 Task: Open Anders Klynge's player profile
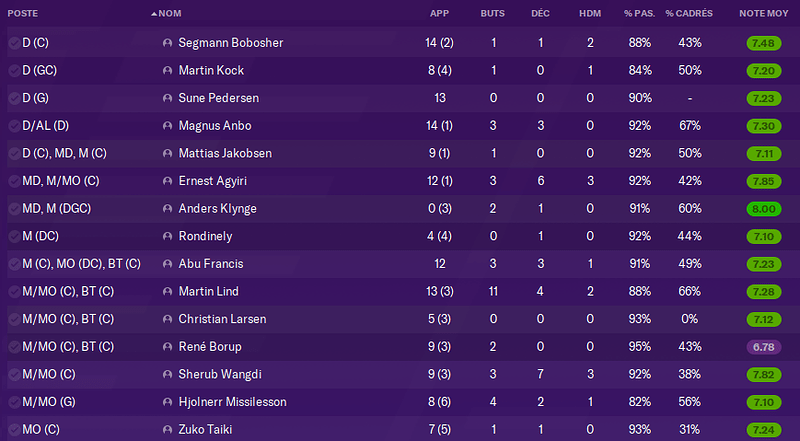tap(217, 209)
